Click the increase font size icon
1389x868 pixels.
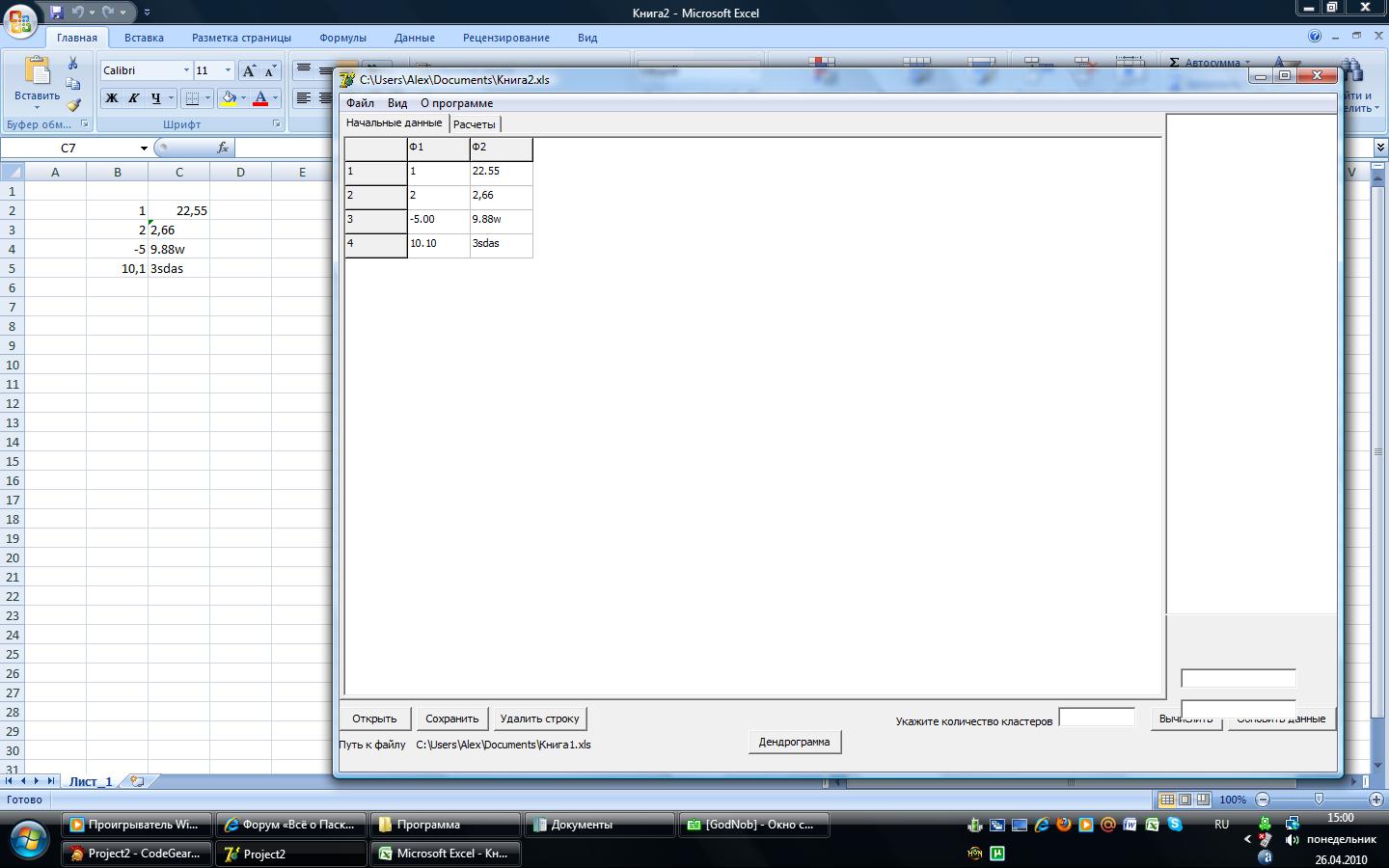coord(250,70)
